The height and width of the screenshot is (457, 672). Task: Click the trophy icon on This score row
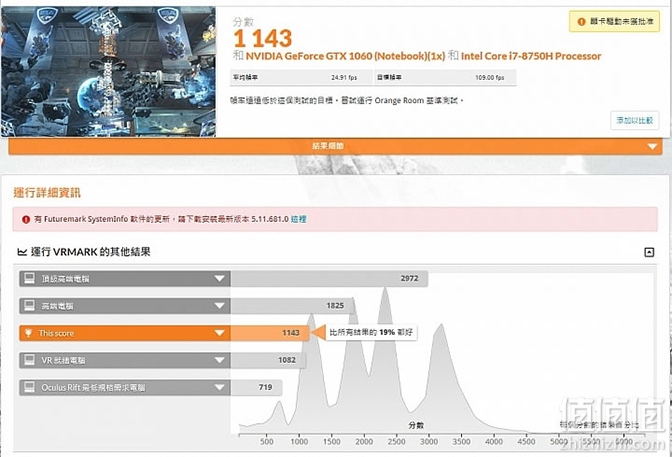pyautogui.click(x=28, y=333)
